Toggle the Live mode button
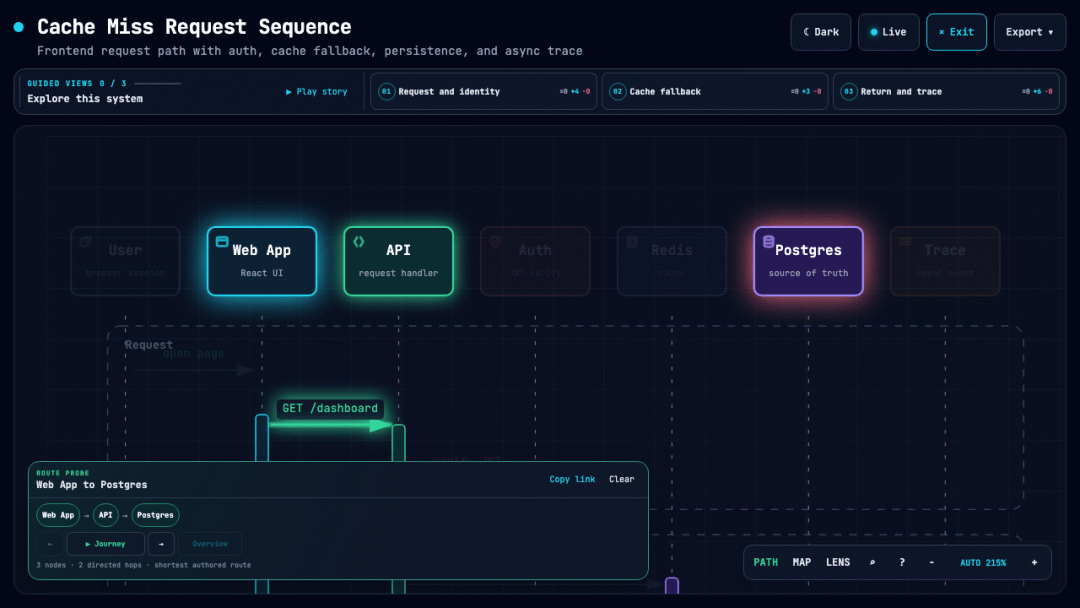 tap(889, 32)
